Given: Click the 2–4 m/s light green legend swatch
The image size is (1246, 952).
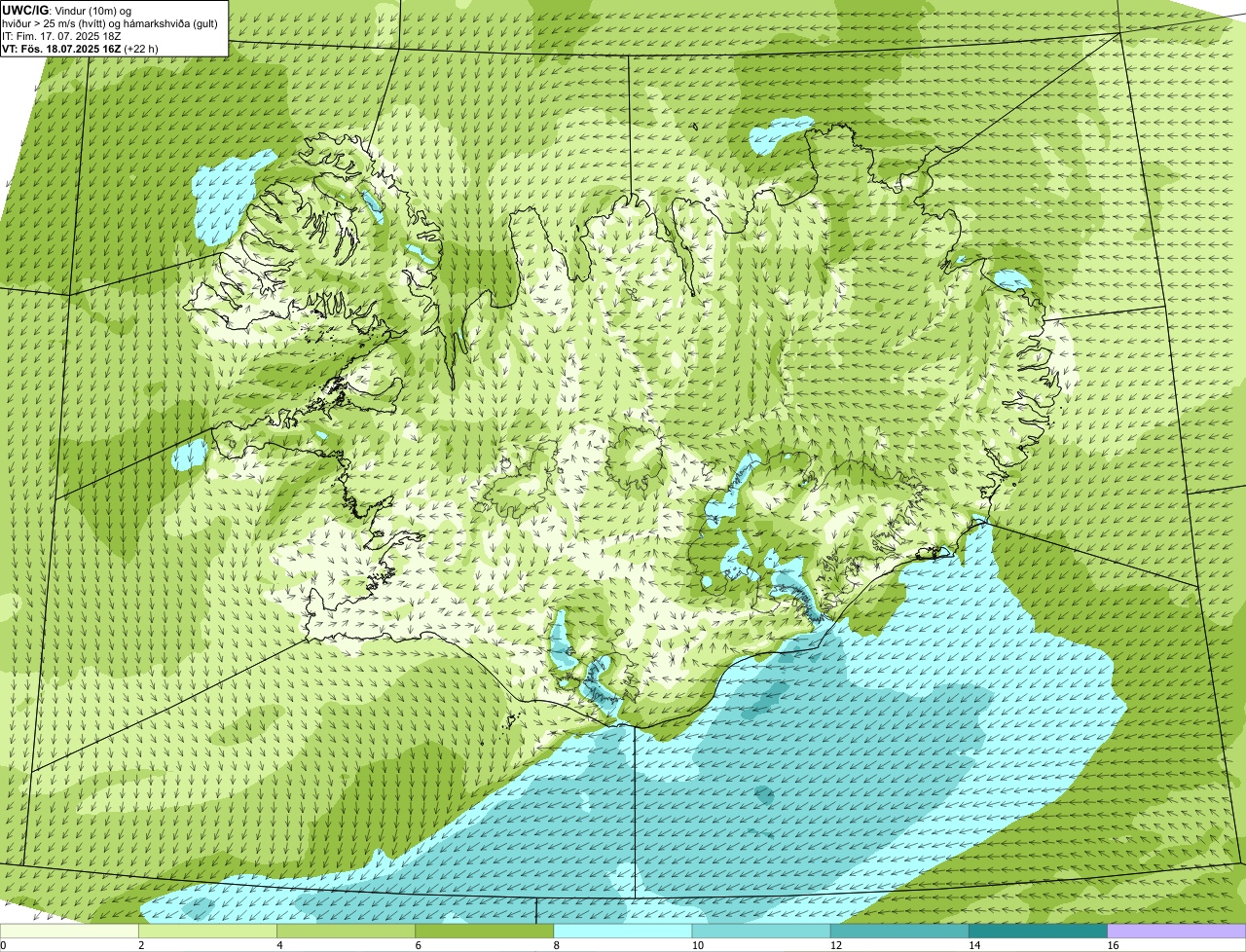Looking at the screenshot, I should pos(207,932).
